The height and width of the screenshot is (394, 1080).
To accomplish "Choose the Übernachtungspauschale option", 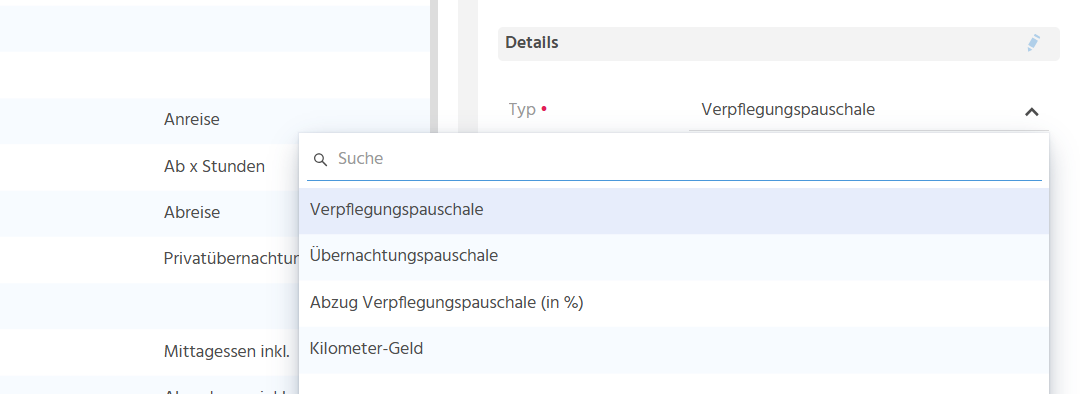I will coord(674,256).
